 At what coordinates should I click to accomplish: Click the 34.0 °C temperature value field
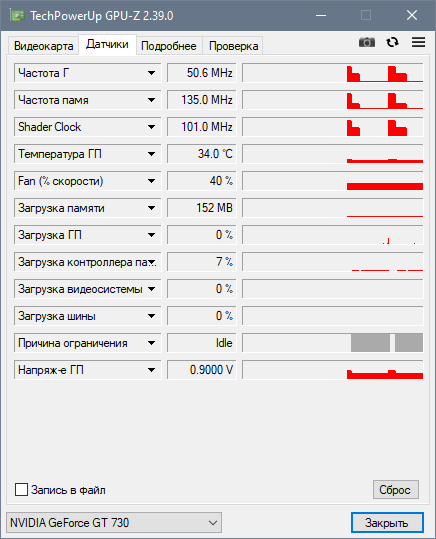[x=202, y=154]
